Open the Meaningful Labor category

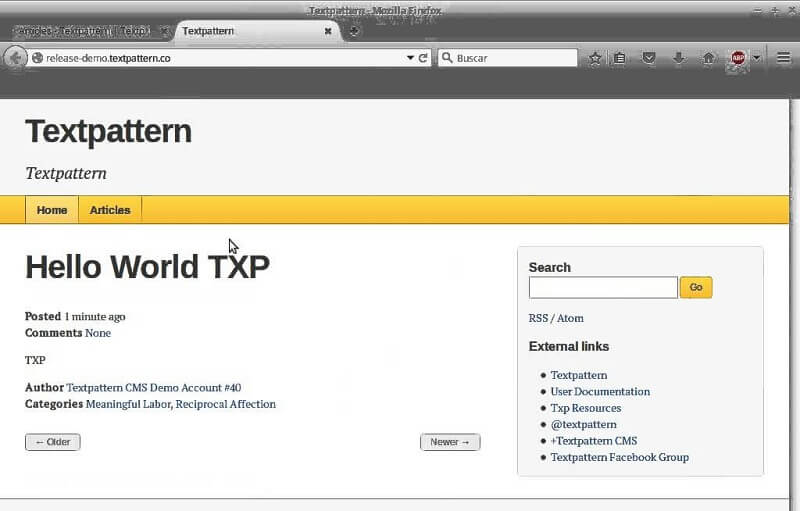coord(128,404)
